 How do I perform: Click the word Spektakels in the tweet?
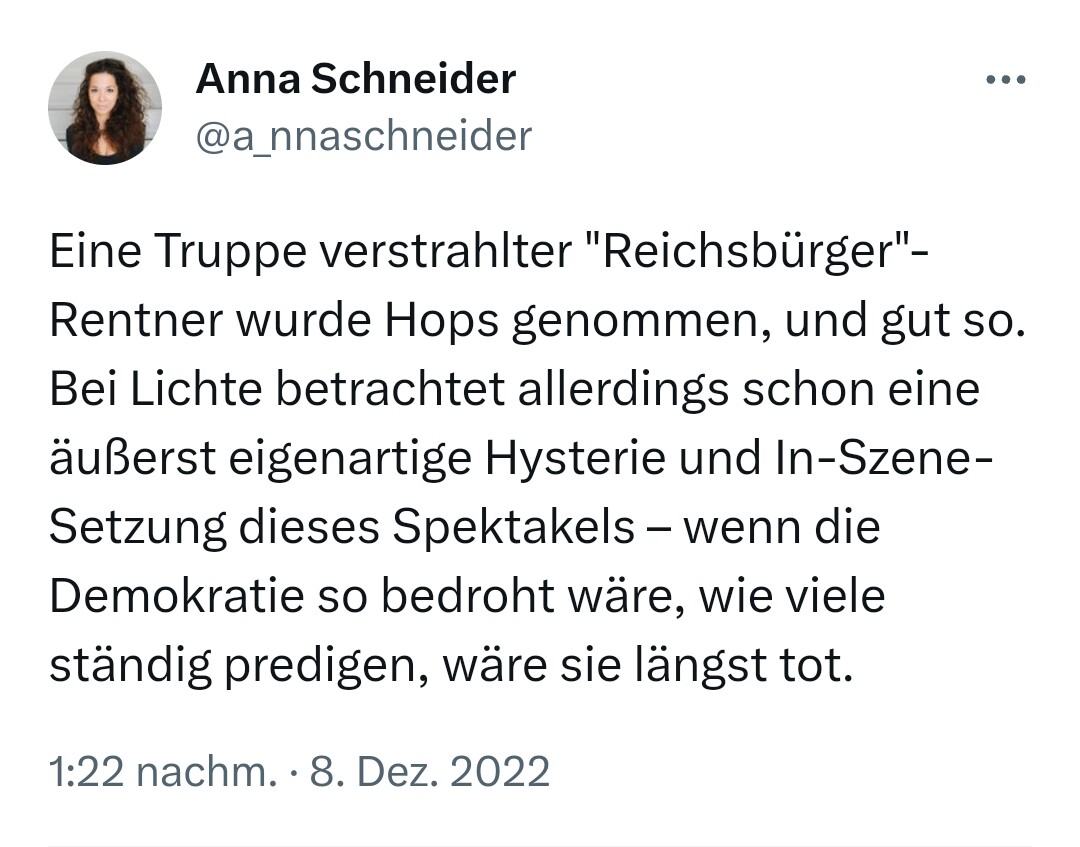[x=513, y=527]
